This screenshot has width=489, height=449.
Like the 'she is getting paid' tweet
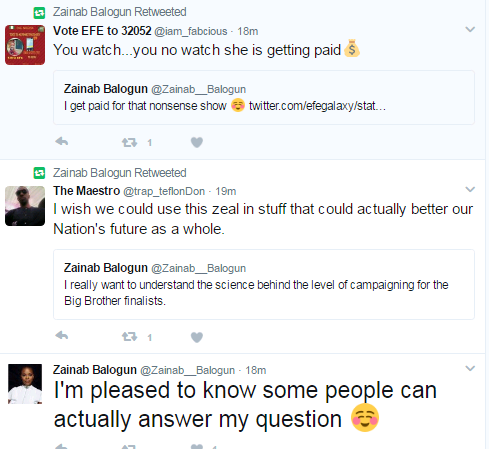pyautogui.click(x=197, y=142)
